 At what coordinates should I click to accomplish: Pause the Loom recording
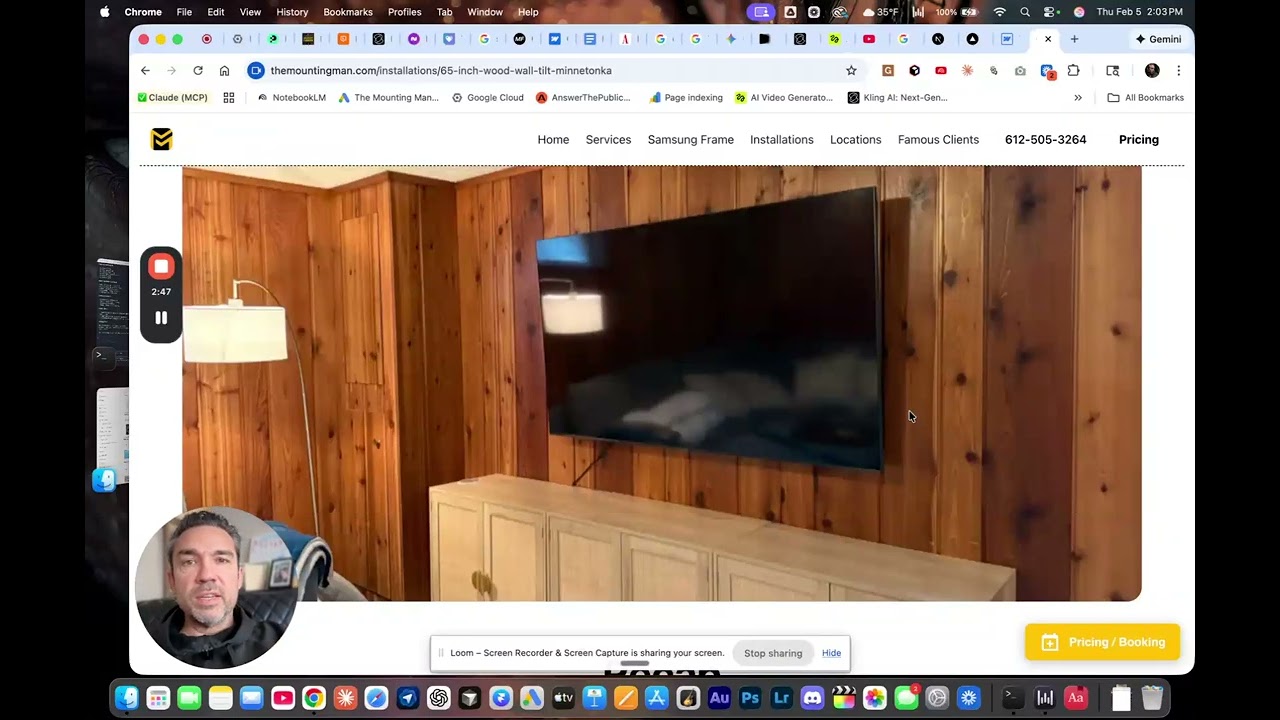161,318
